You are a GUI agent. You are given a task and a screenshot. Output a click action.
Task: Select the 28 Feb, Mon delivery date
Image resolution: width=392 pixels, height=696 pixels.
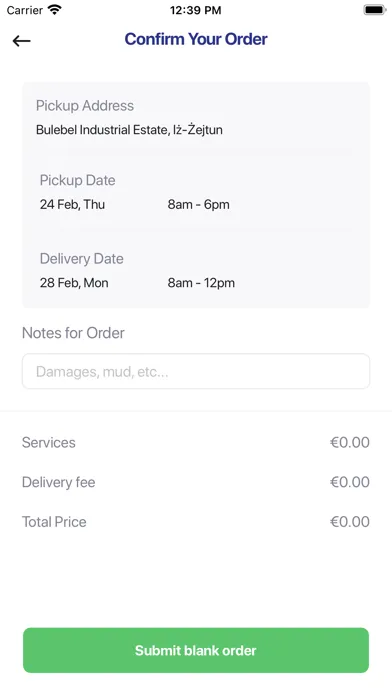[74, 283]
